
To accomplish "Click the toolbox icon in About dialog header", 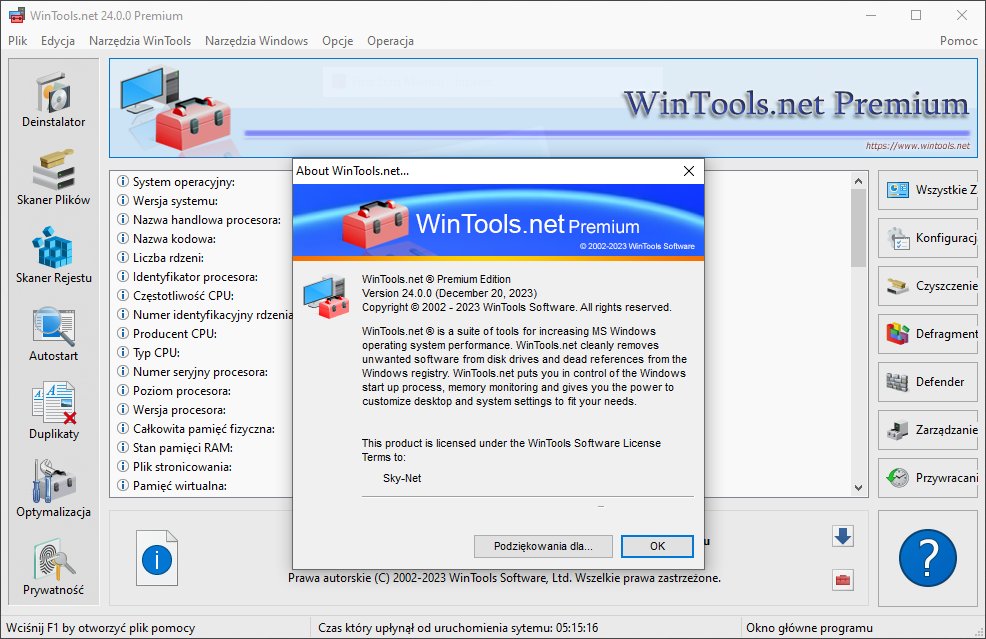I will coord(375,224).
